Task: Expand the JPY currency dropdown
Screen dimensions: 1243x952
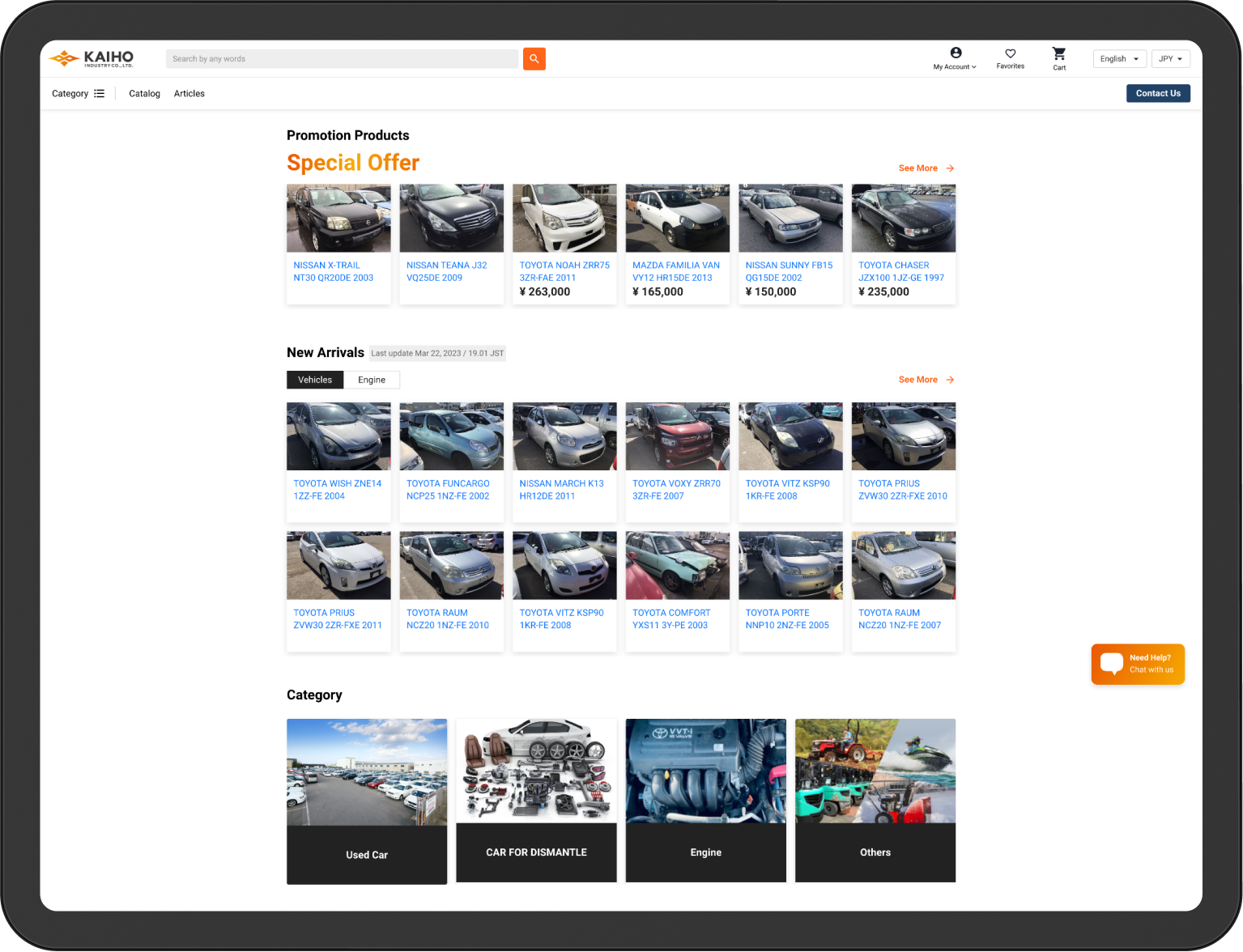Action: tap(1170, 59)
